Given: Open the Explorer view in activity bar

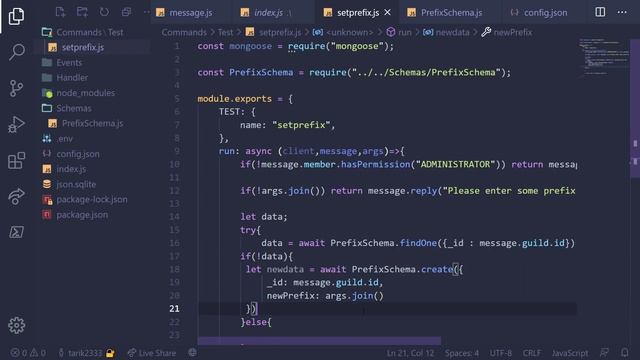Looking at the screenshot, I should (16, 16).
